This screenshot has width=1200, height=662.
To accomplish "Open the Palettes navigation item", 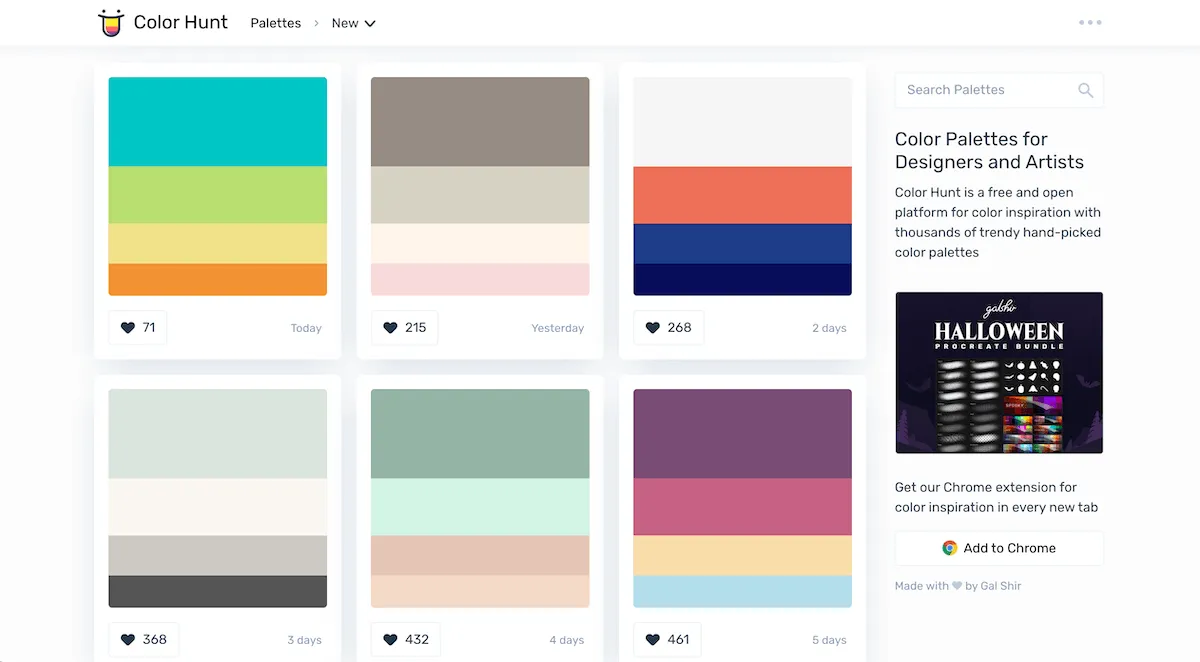I will pyautogui.click(x=275, y=23).
